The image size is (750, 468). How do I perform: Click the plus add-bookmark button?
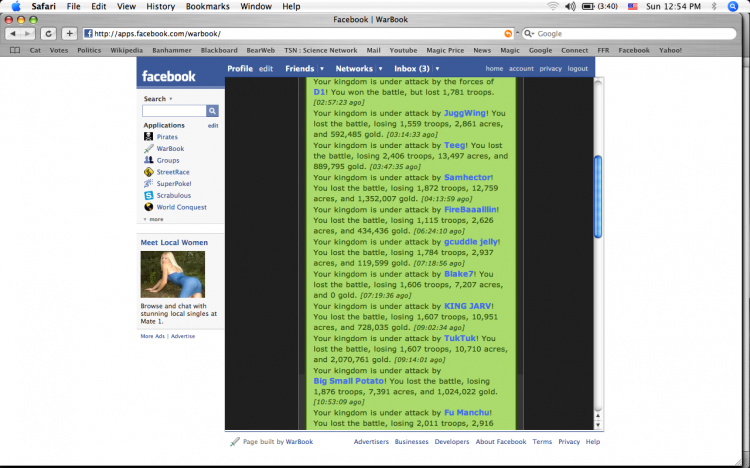click(x=69, y=33)
